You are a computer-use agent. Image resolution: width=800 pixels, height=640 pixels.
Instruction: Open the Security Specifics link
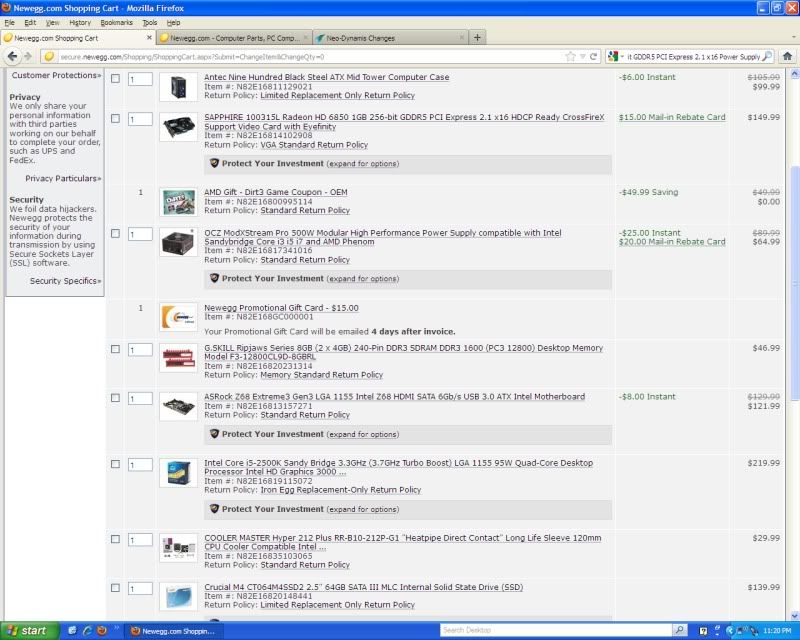point(65,281)
